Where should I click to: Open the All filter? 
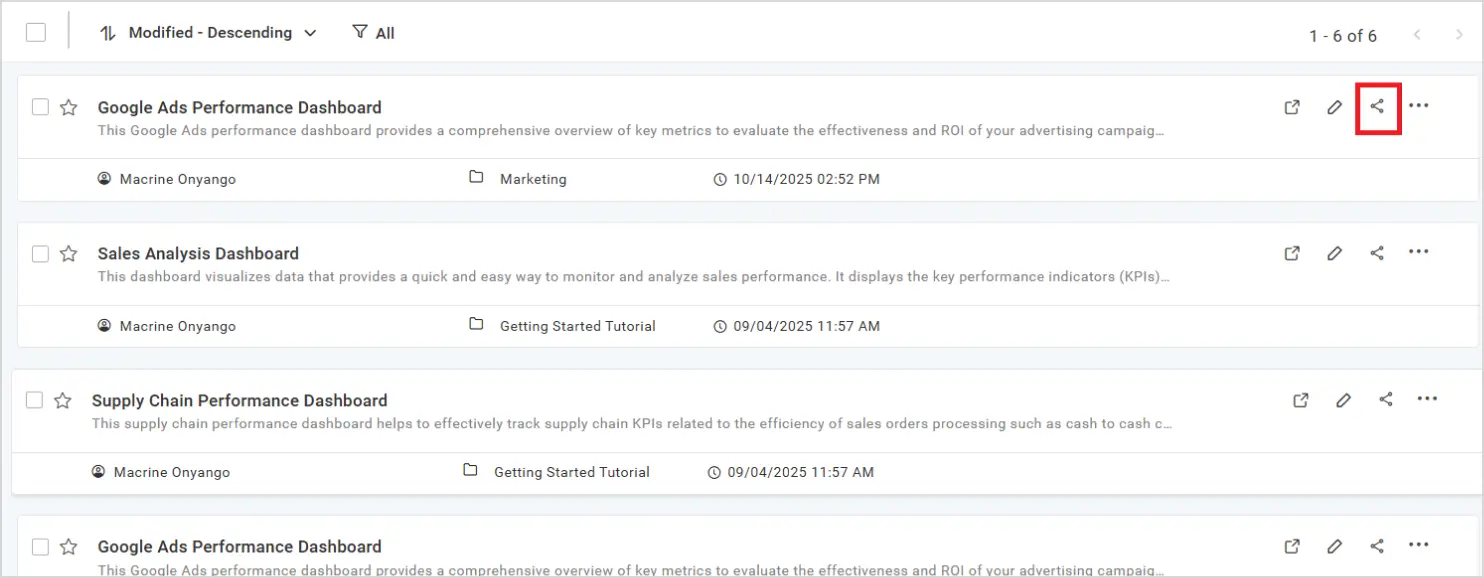[373, 33]
